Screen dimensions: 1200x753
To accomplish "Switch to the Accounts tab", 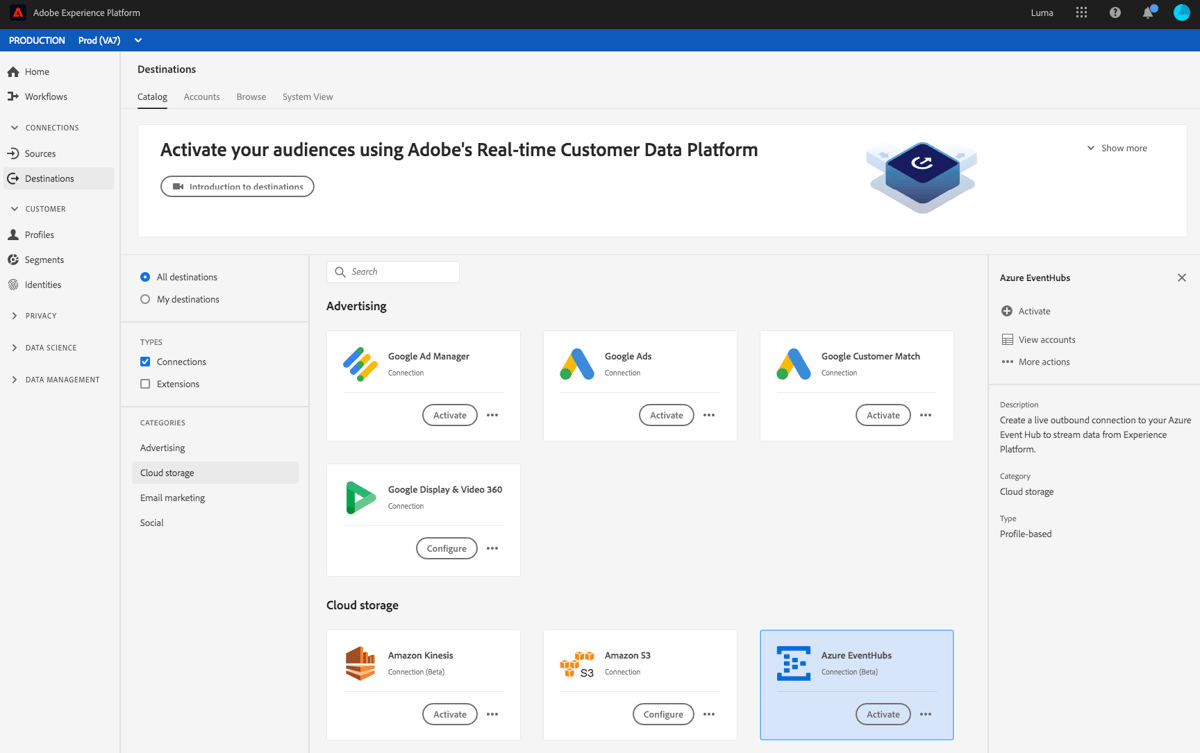I will 201,96.
